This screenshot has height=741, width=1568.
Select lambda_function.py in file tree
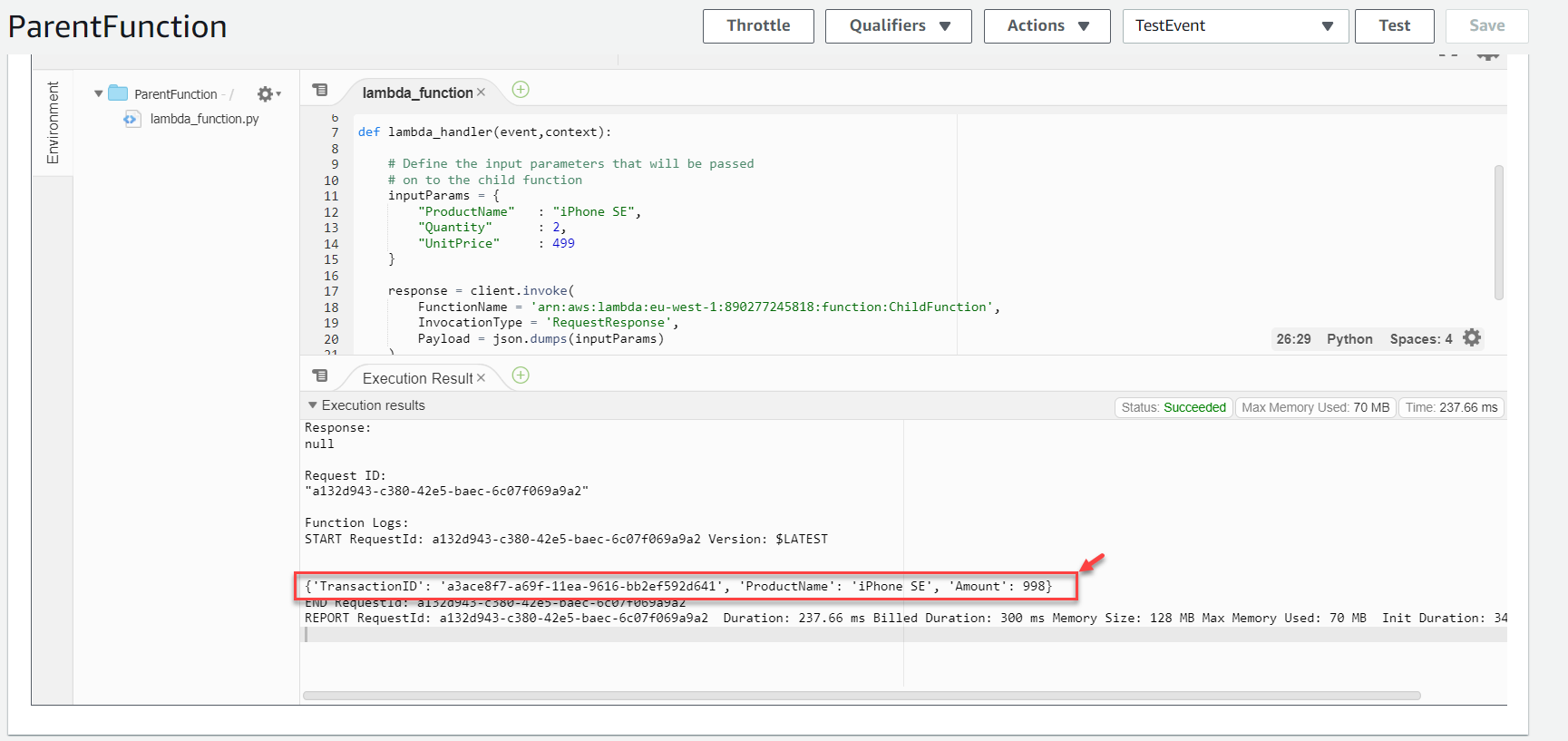point(204,119)
